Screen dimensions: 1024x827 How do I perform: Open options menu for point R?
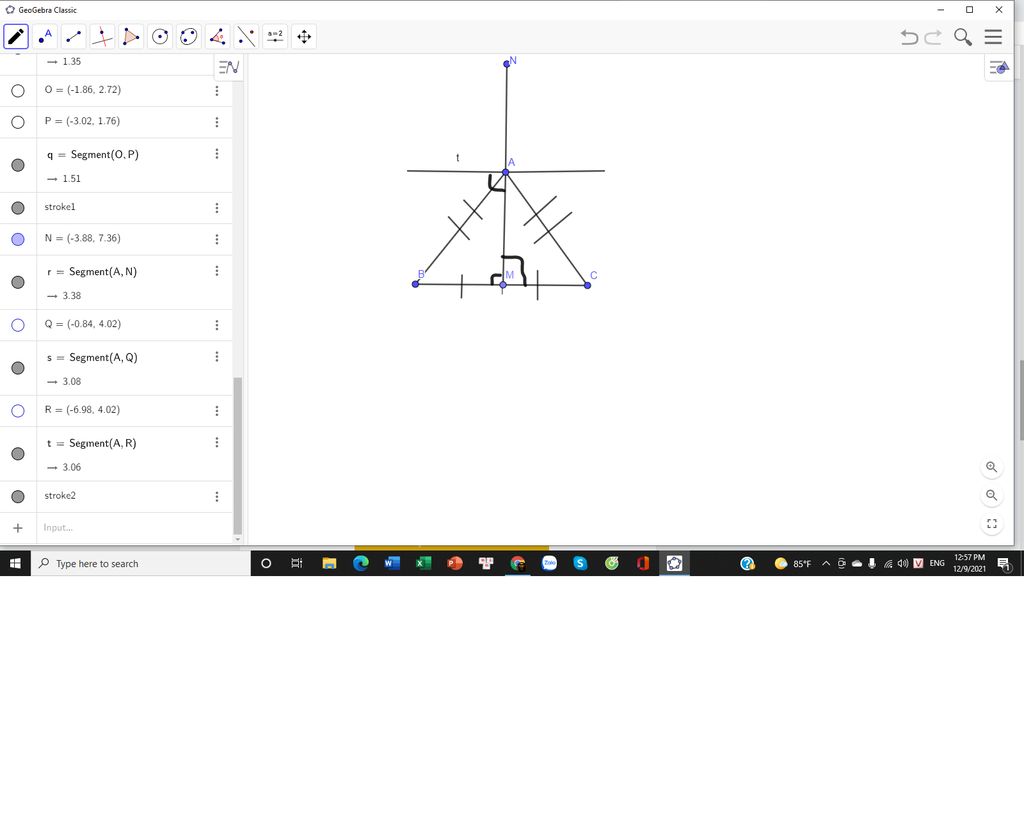click(x=217, y=410)
